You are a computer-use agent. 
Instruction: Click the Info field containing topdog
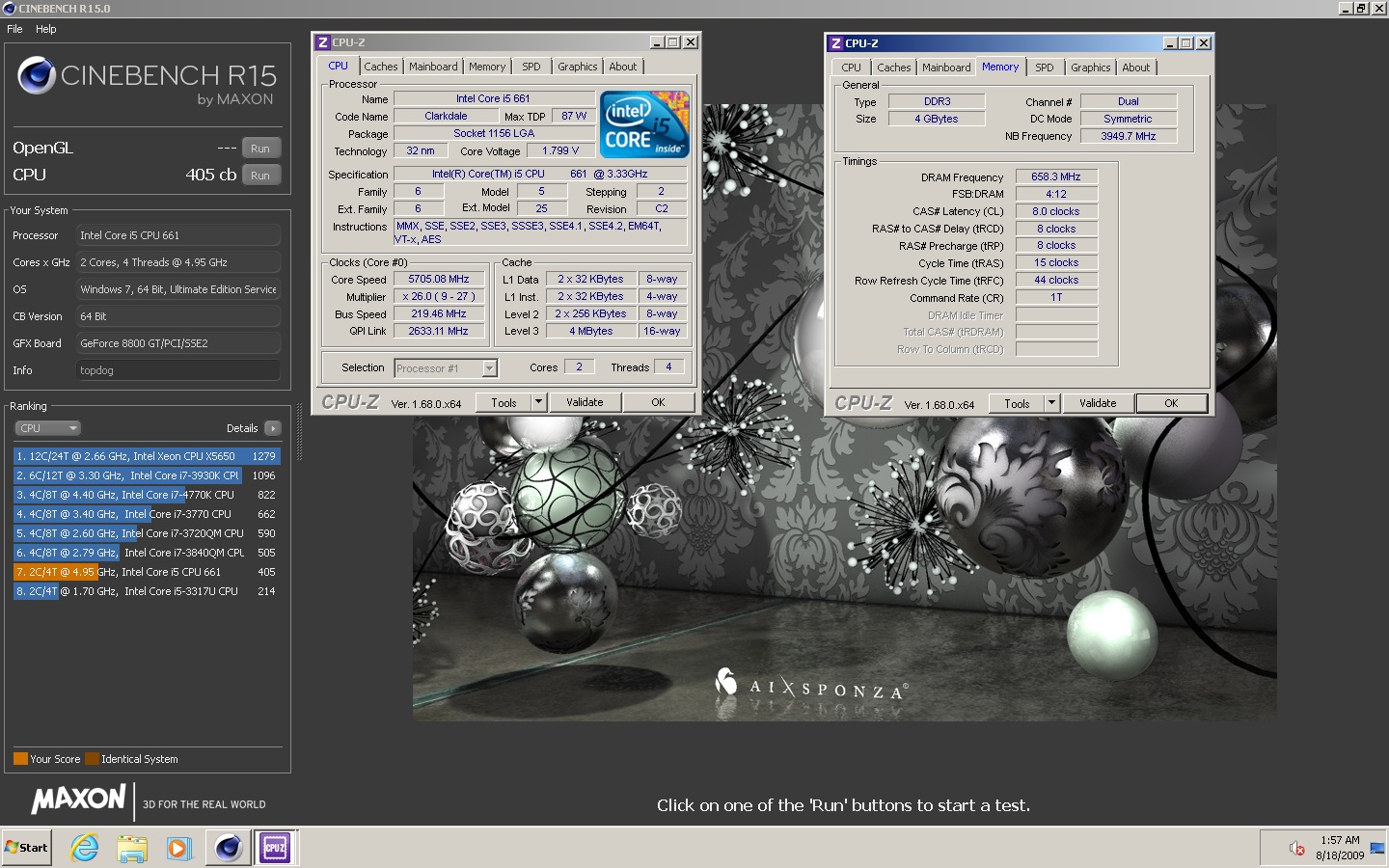[178, 370]
